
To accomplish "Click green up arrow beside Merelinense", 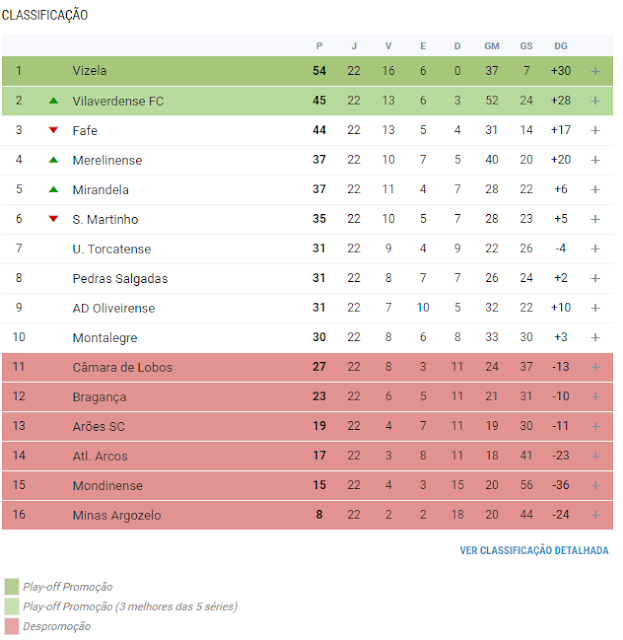I will coord(53,160).
